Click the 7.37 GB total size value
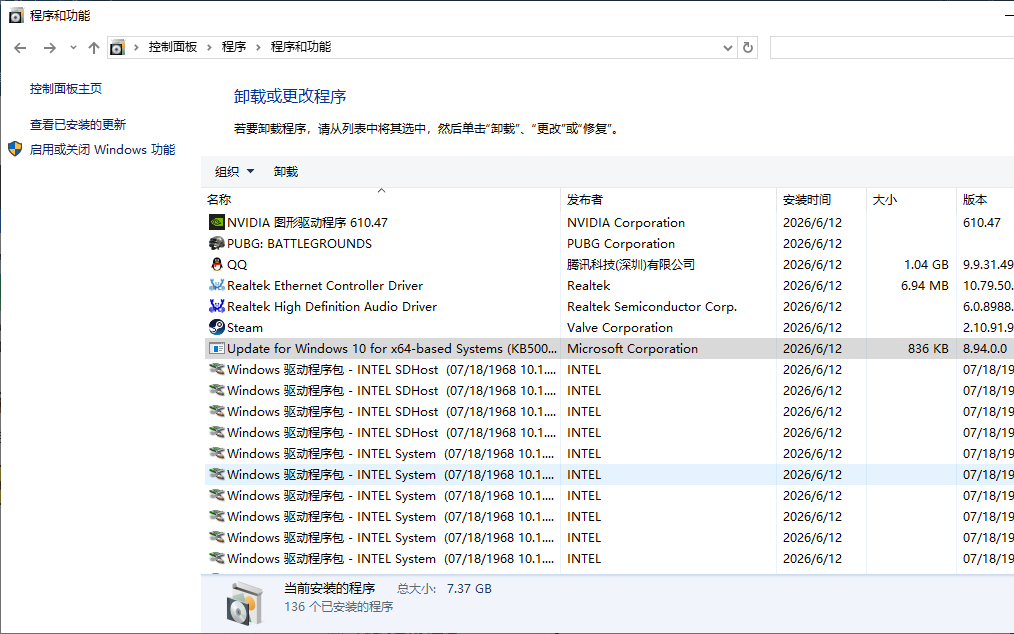Screen dimensions: 1014x634 (x=469, y=589)
